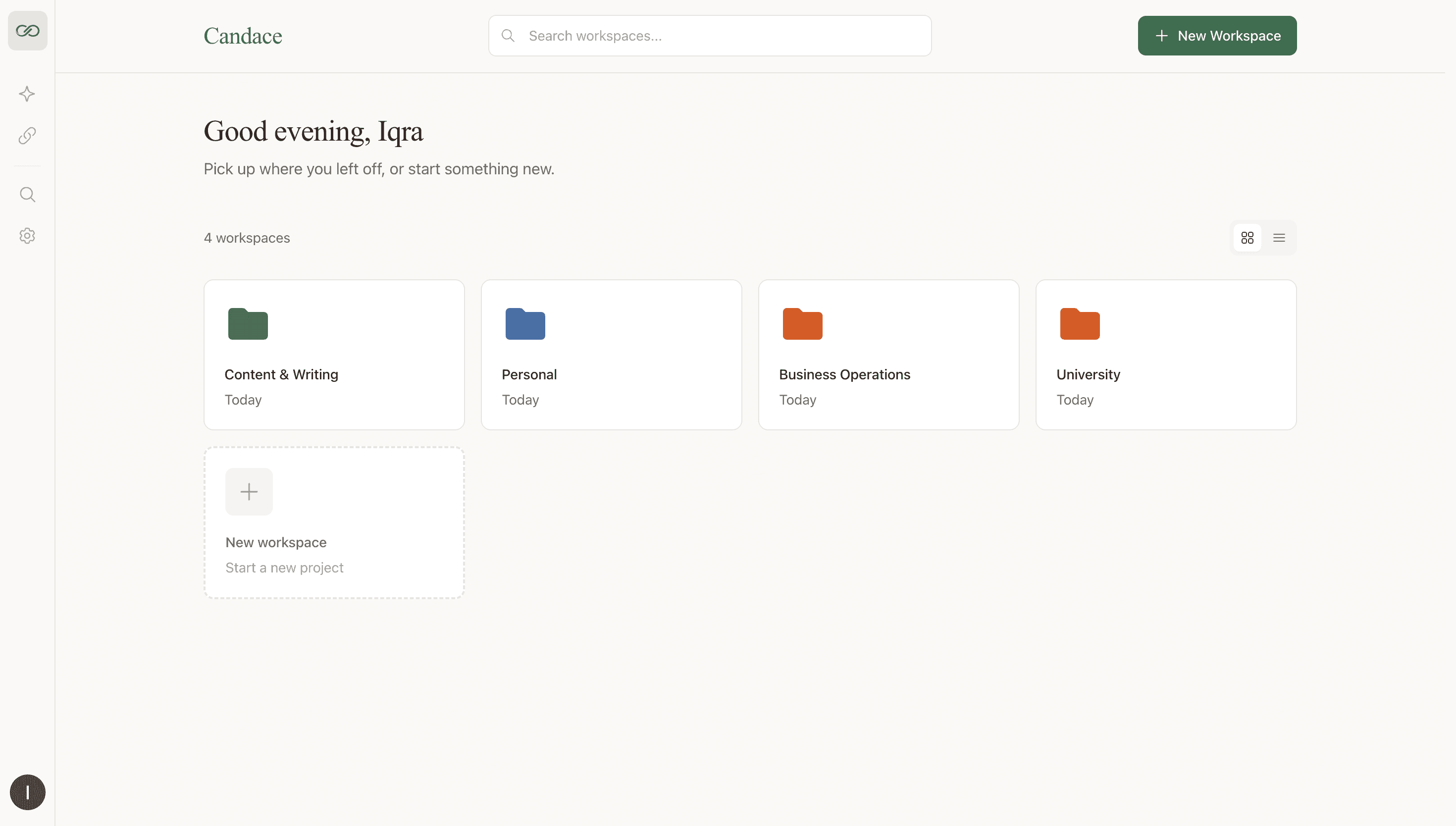Click the University workspace folder icon
1456x826 pixels.
[1079, 324]
